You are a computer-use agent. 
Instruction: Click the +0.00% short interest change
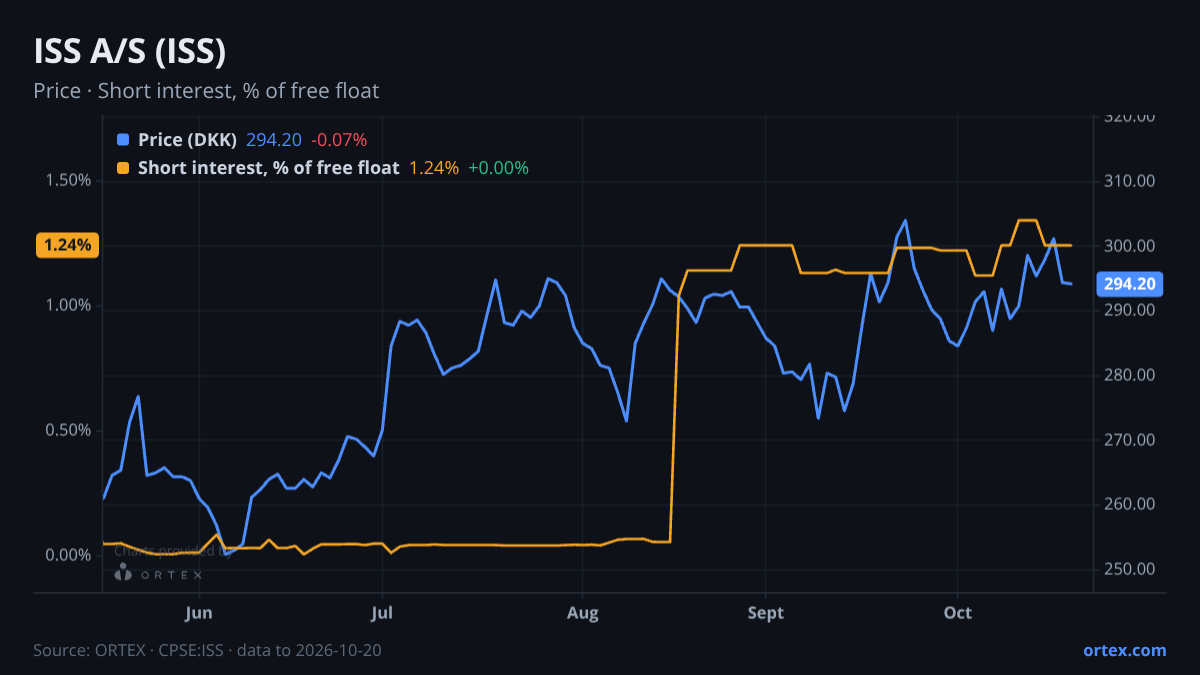tap(498, 168)
